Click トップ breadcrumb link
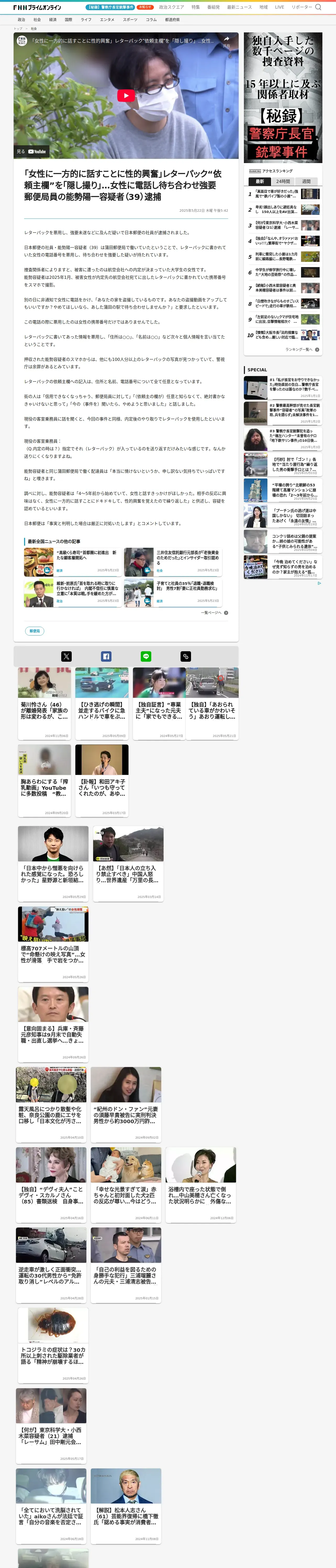 (18, 28)
